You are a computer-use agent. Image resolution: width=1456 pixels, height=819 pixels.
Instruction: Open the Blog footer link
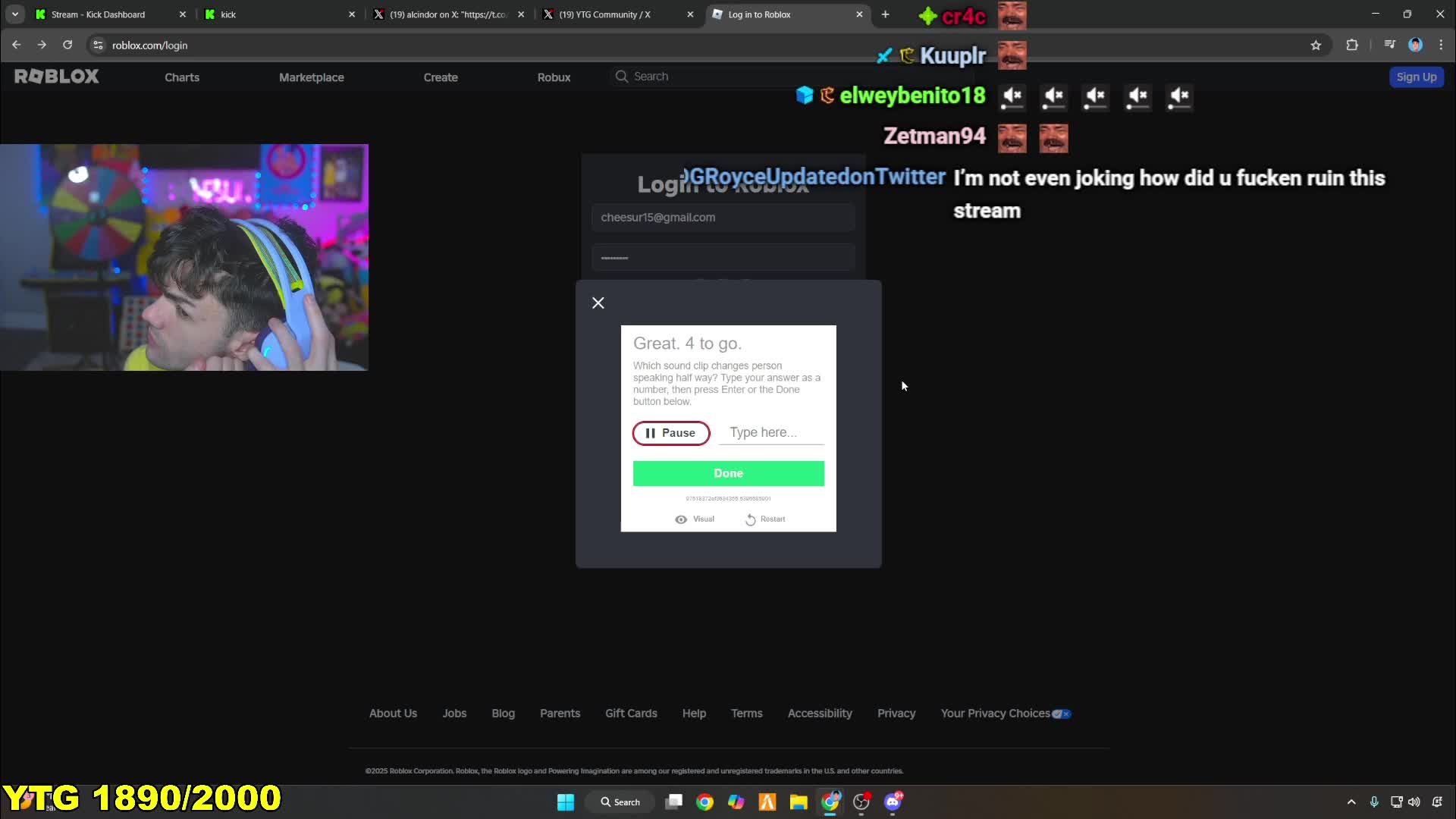pos(503,714)
